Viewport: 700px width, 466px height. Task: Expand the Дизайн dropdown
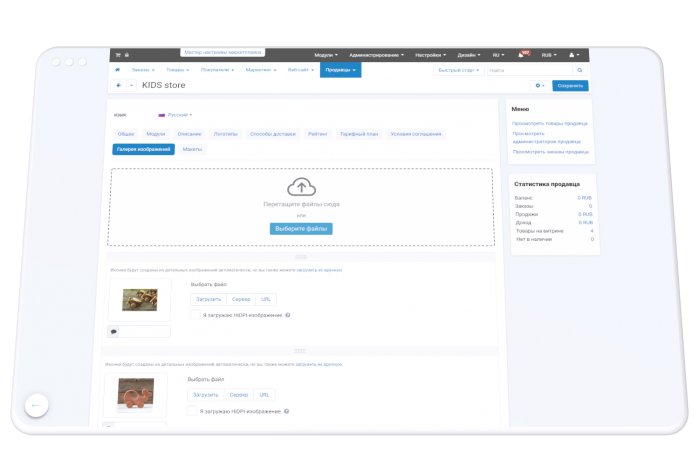[469, 55]
